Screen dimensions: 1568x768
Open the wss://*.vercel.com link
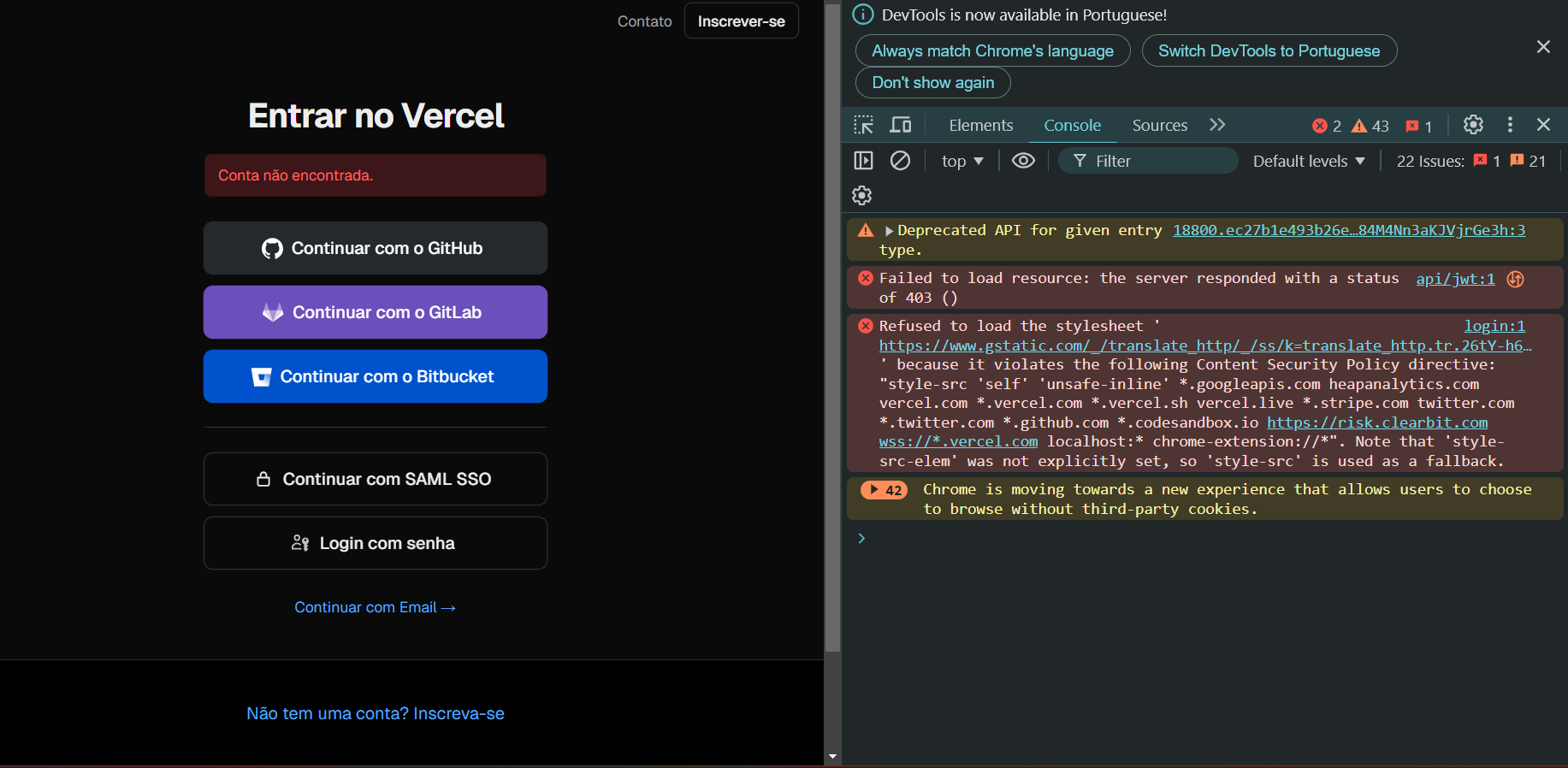click(x=958, y=441)
